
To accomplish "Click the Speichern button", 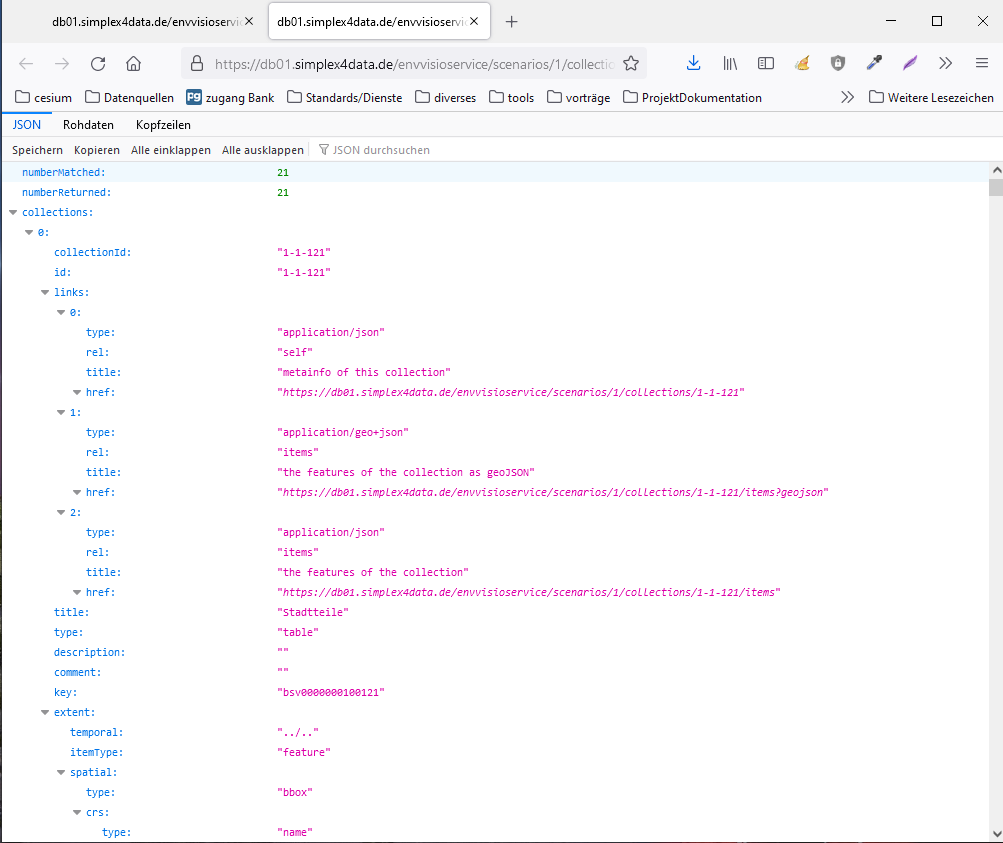I will (x=37, y=150).
